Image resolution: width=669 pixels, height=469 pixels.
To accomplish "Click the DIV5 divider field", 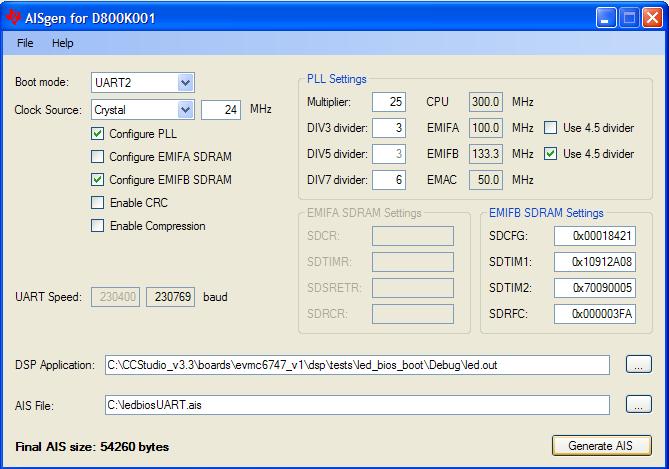I will [x=389, y=154].
